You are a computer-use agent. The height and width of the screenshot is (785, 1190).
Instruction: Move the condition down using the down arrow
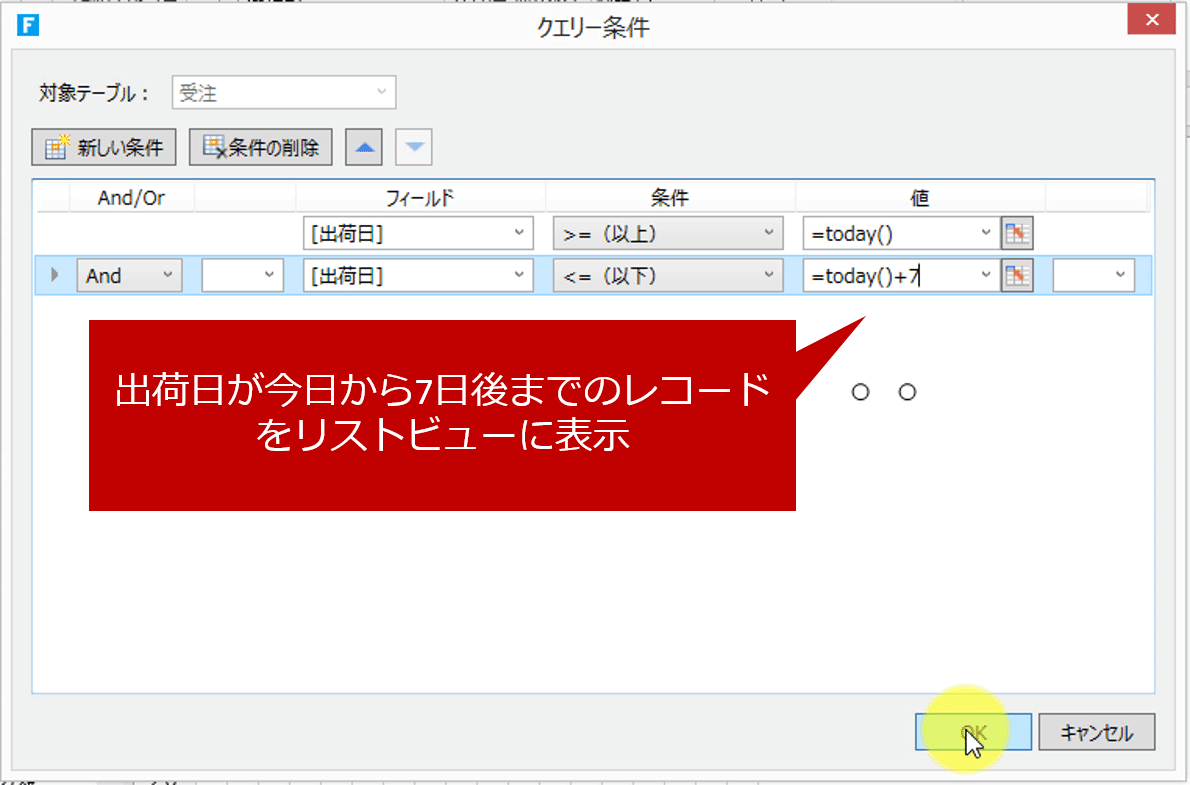point(413,146)
